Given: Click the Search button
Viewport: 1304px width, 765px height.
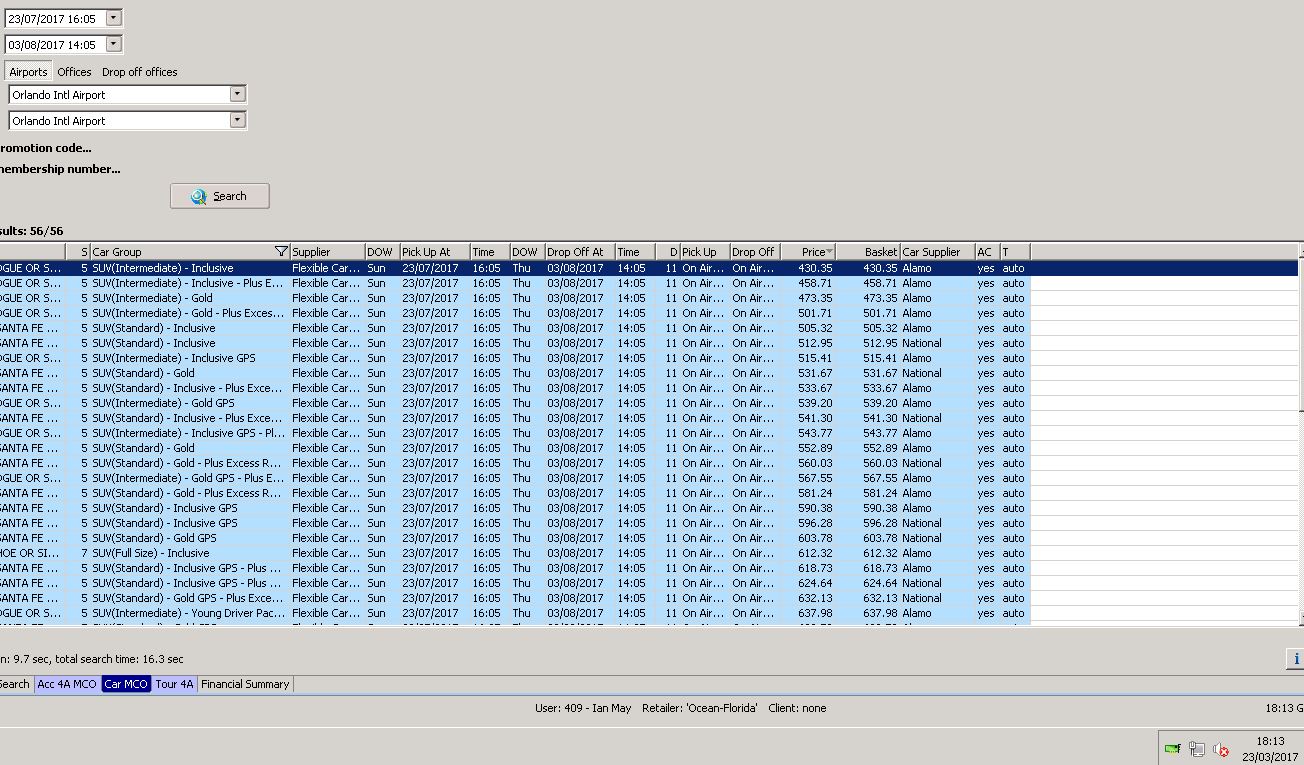Looking at the screenshot, I should coord(220,196).
